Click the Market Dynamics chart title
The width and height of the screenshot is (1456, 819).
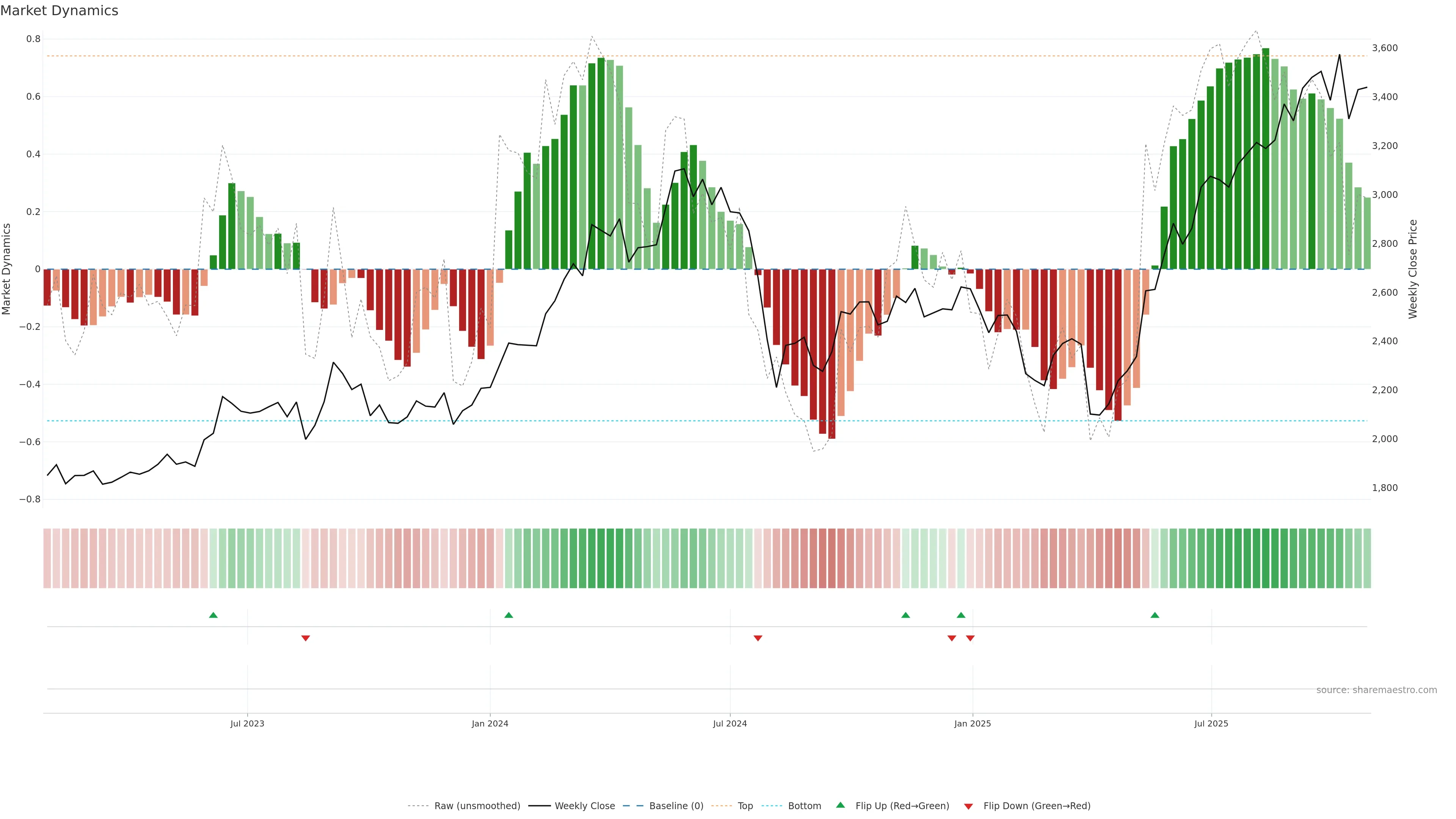click(x=60, y=11)
